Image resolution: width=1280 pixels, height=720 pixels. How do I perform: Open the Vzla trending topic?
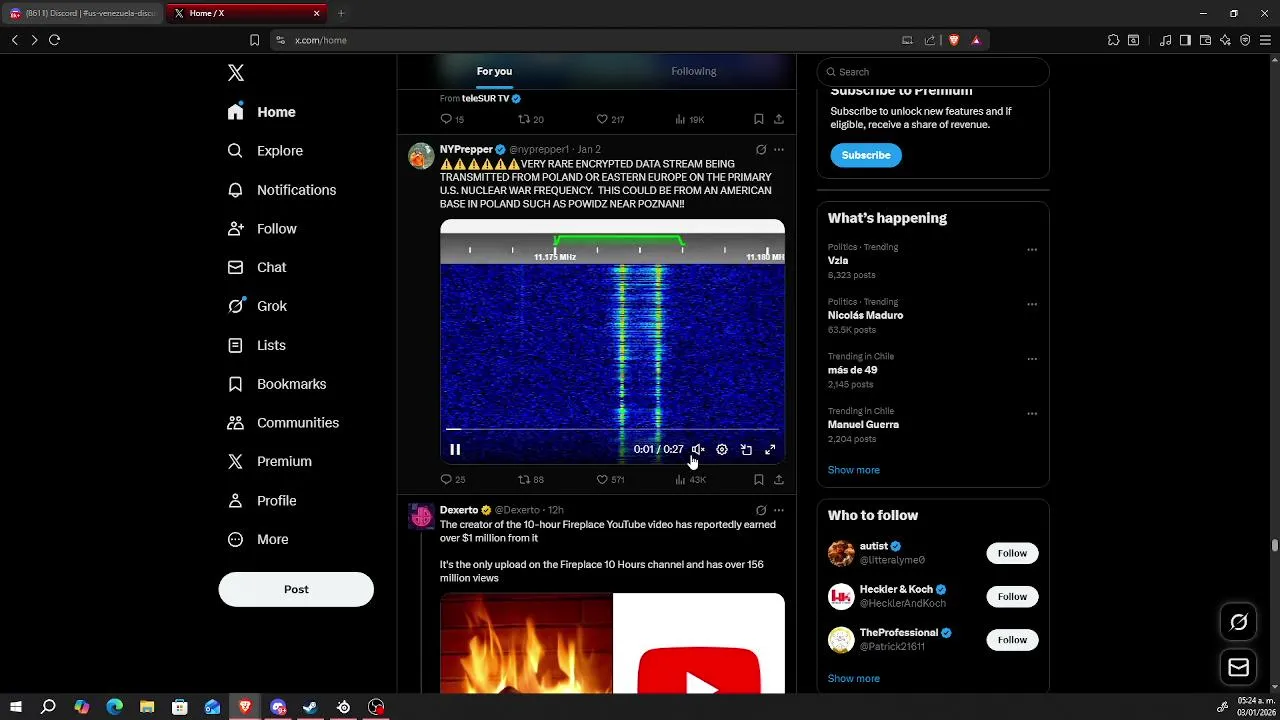(x=838, y=260)
